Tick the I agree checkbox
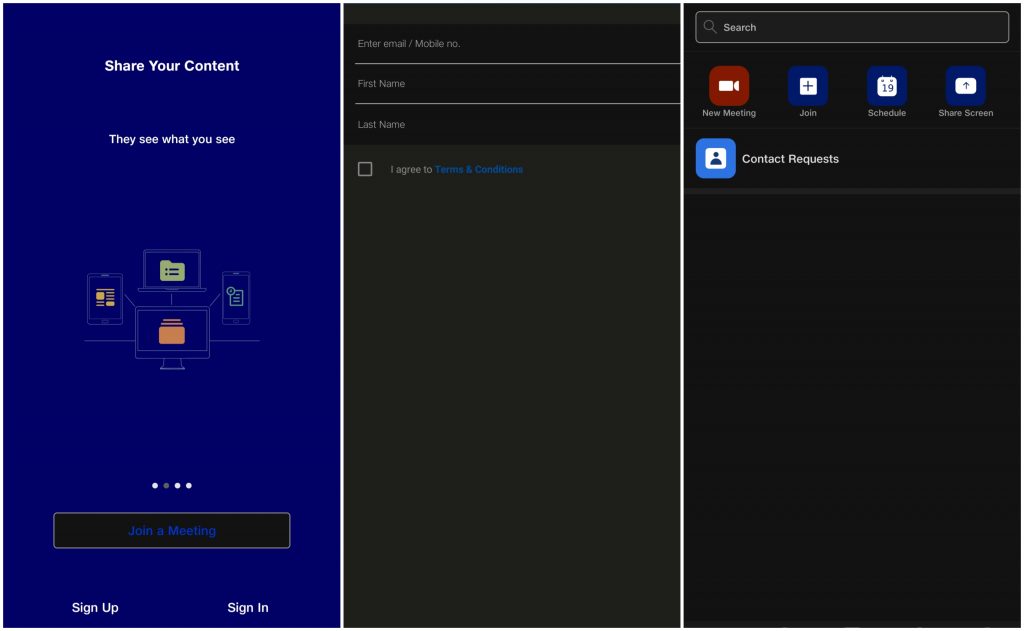 365,169
